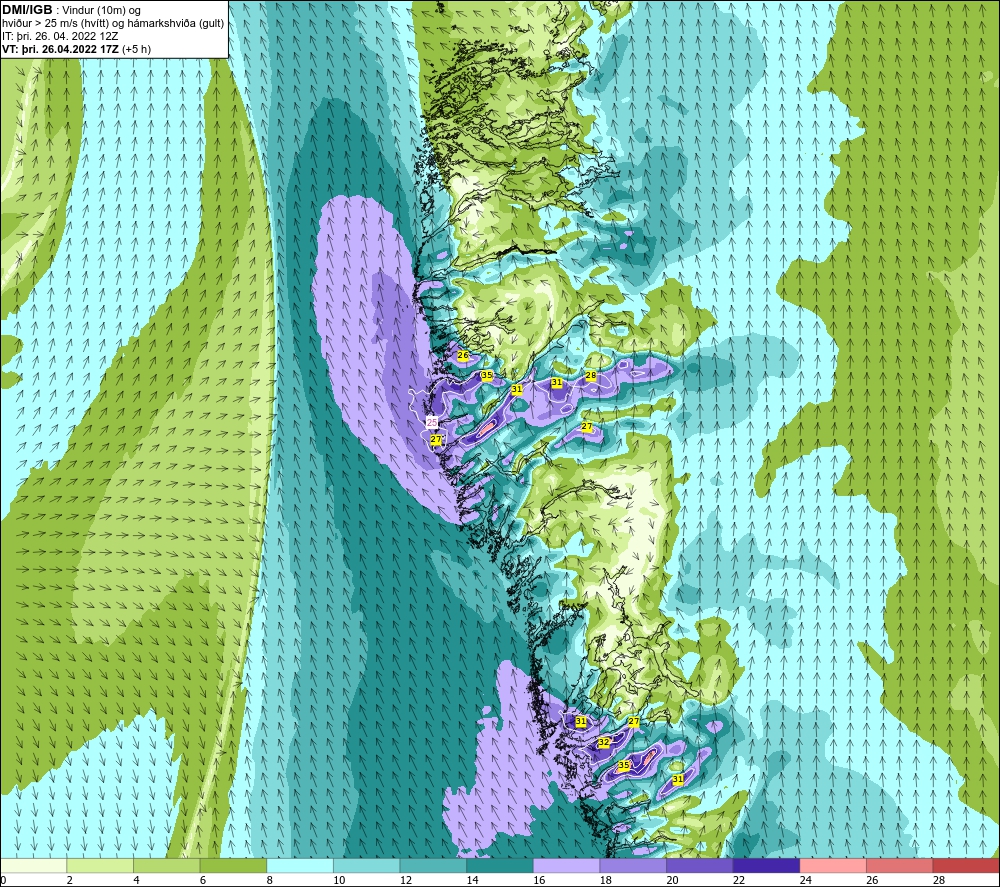
Task: Click the legend tick number '14'
Action: [x=473, y=881]
